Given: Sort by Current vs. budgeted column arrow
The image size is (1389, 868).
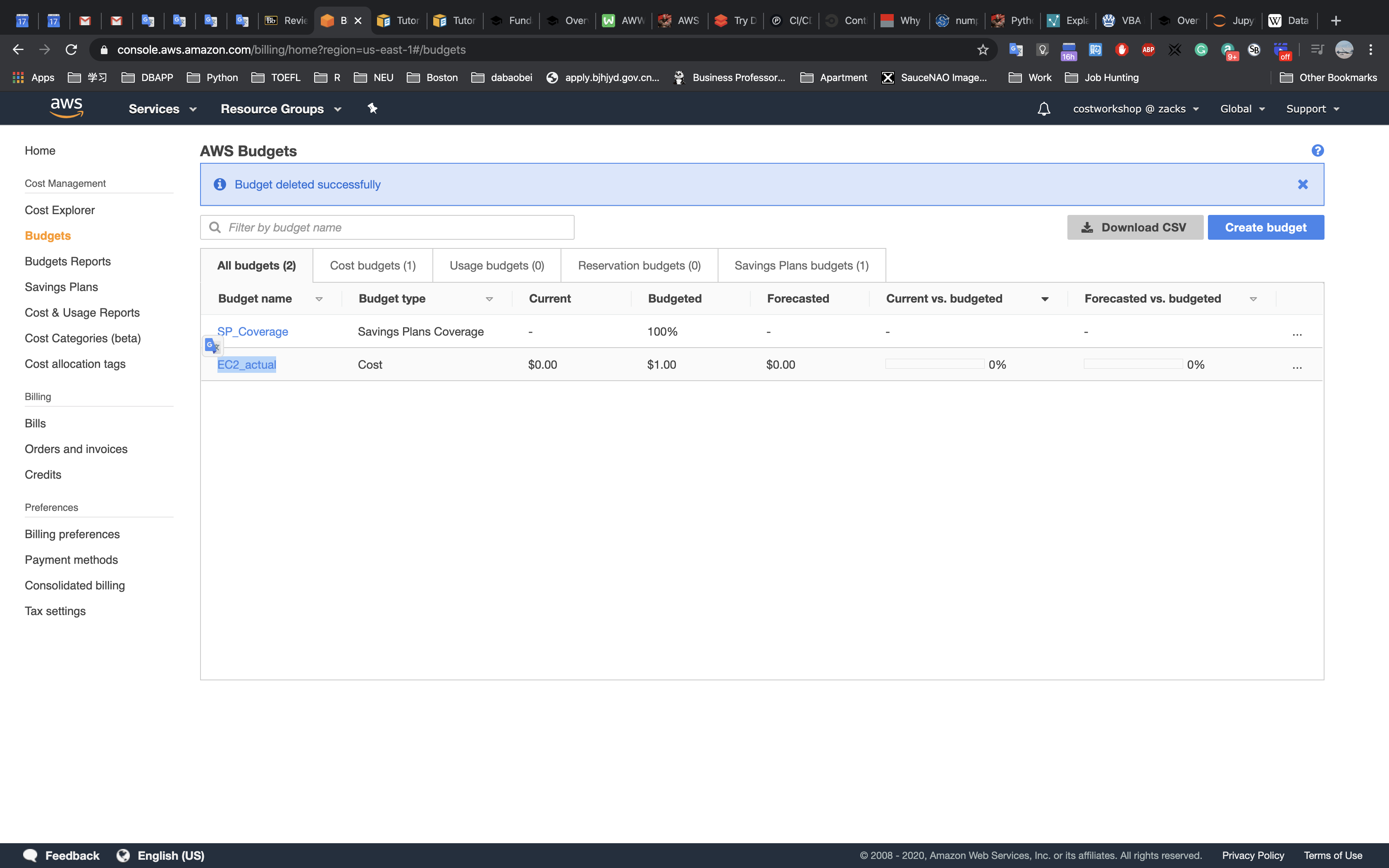Looking at the screenshot, I should click(1045, 299).
